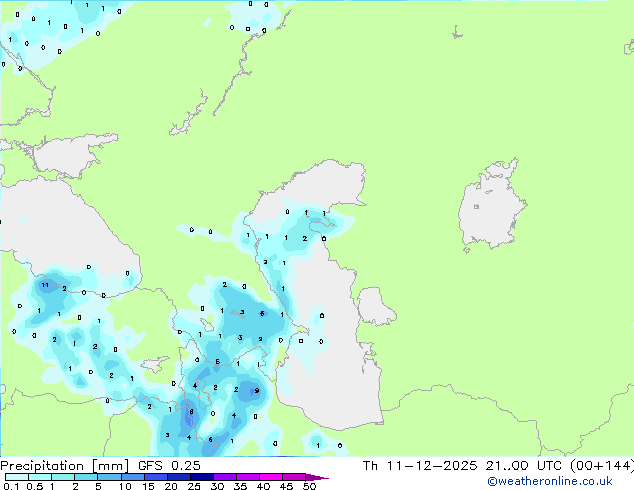Screen dimensions: 634x490
Task: Click the 35–40 mm legend color swatch
Action: pos(247,477)
